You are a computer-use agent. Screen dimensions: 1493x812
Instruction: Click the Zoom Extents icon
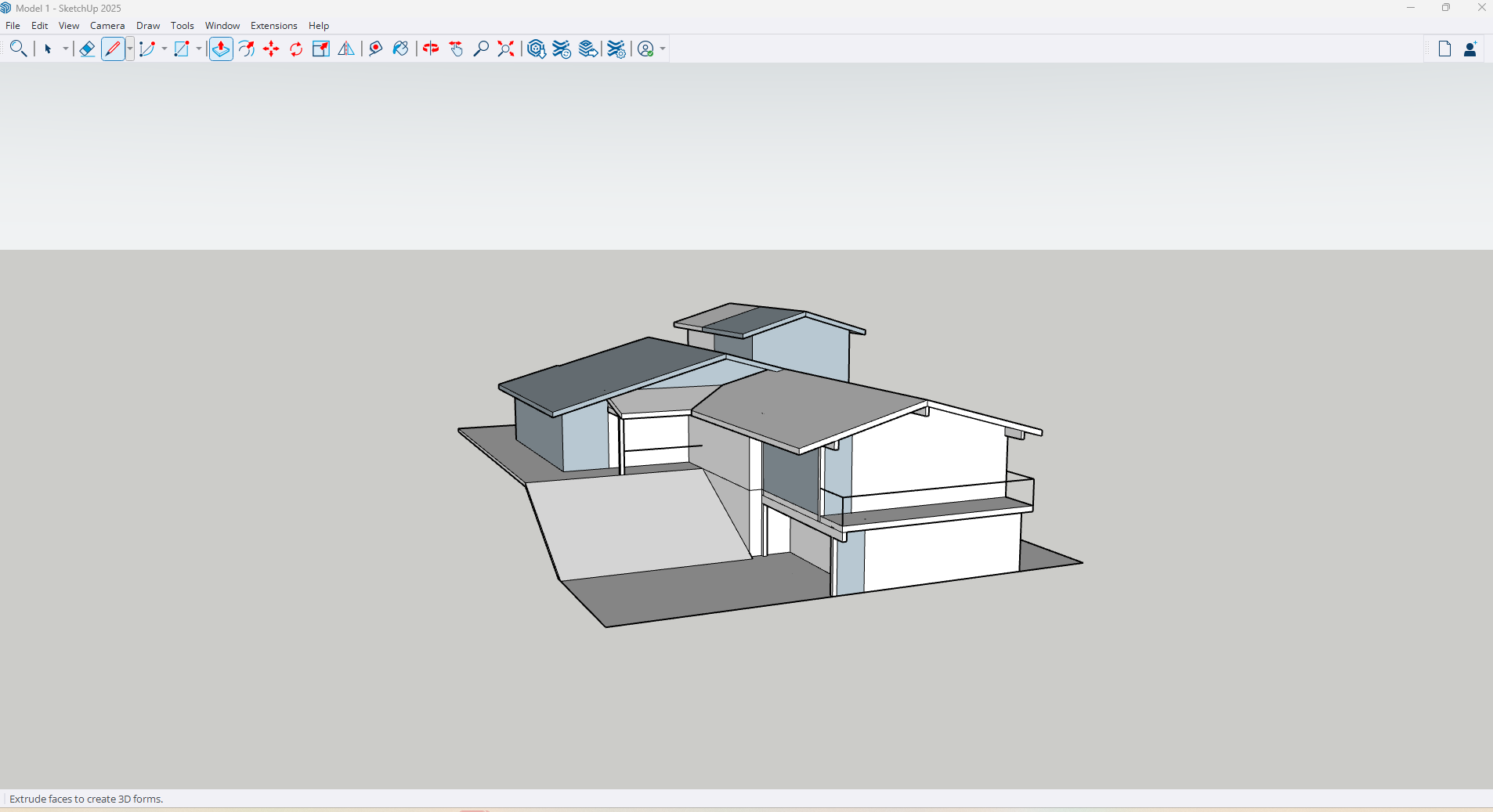pos(507,49)
